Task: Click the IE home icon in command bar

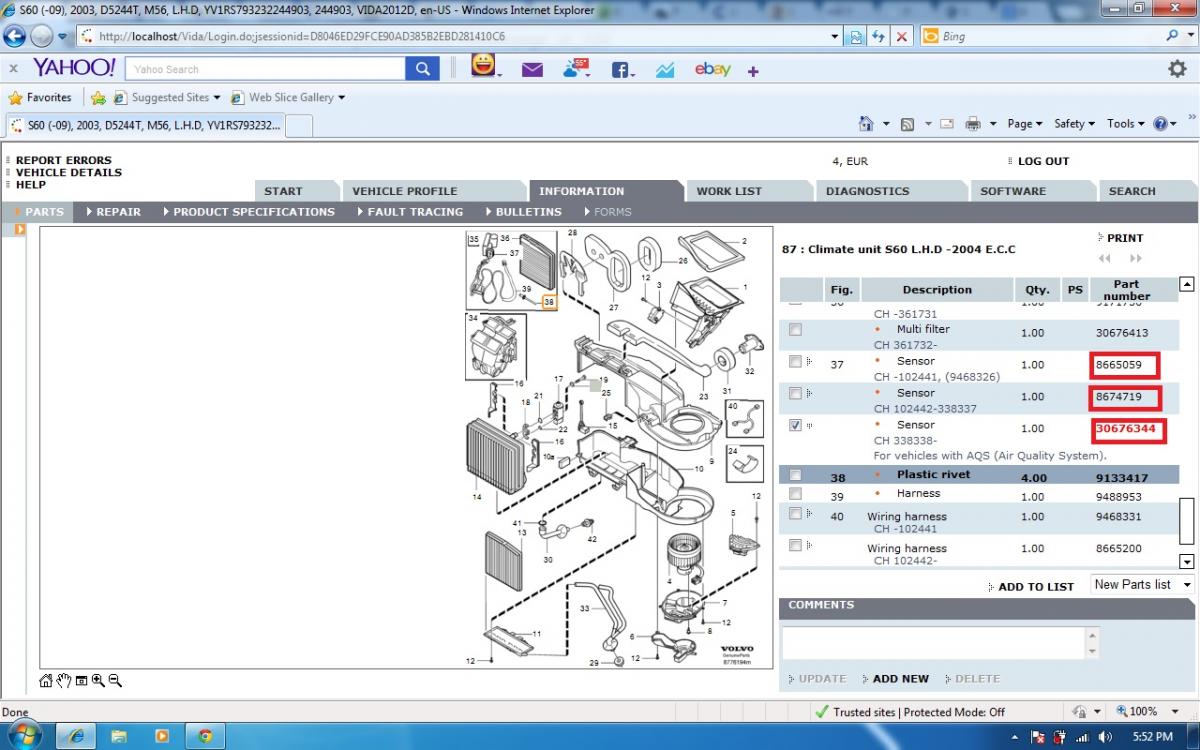Action: click(867, 124)
